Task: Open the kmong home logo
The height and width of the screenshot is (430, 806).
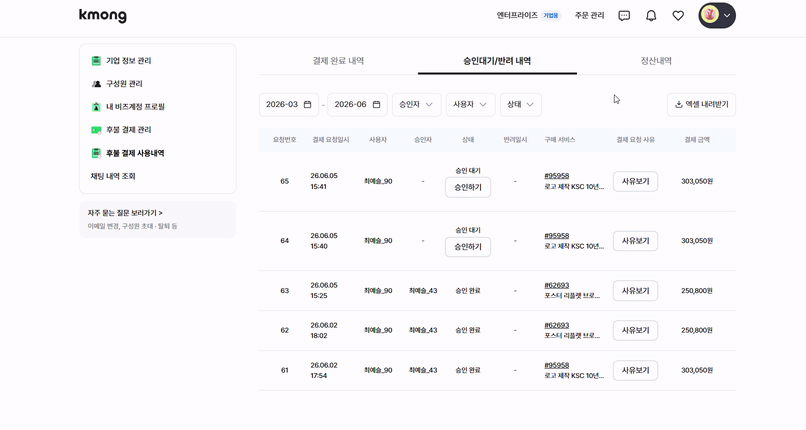Action: (103, 15)
